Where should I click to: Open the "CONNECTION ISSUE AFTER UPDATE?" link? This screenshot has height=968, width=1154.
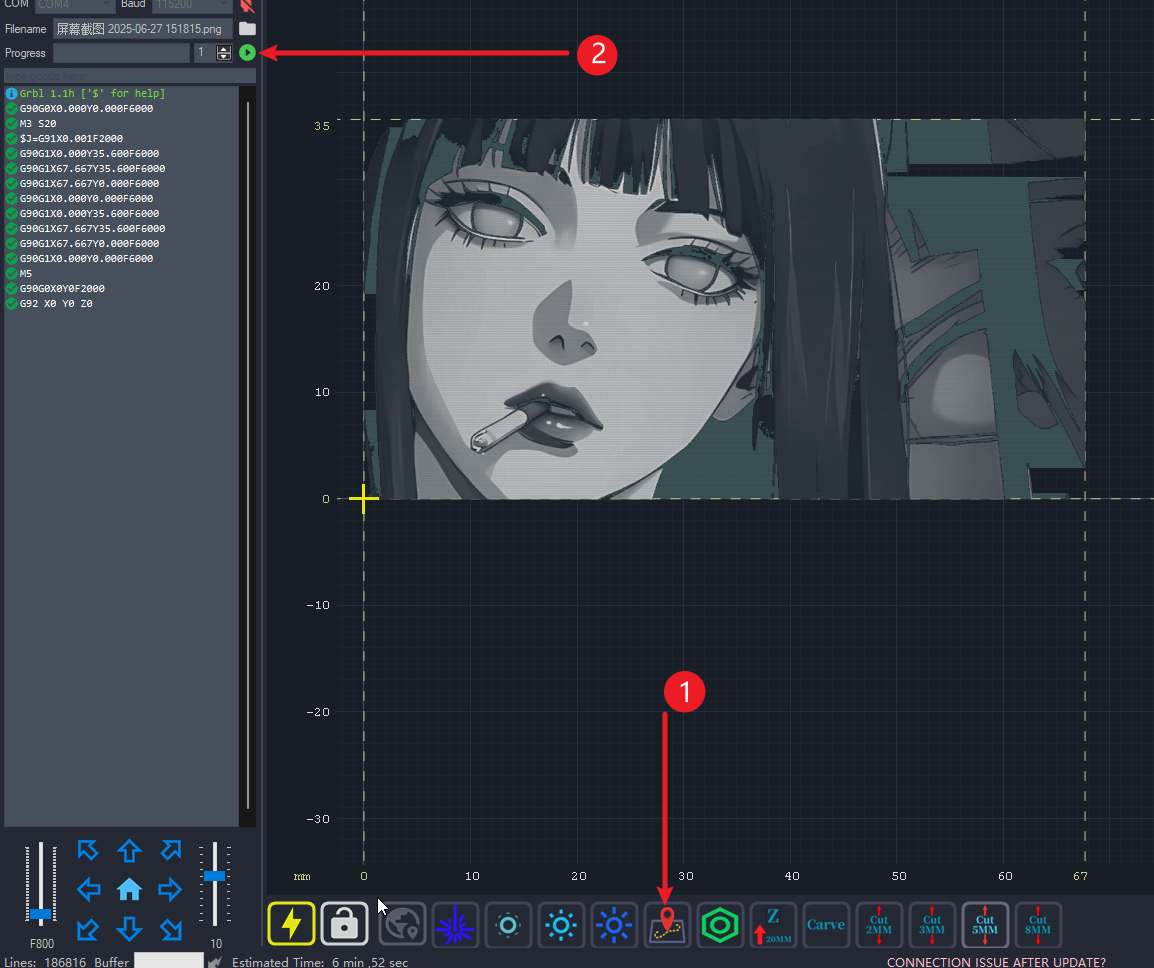(996, 962)
